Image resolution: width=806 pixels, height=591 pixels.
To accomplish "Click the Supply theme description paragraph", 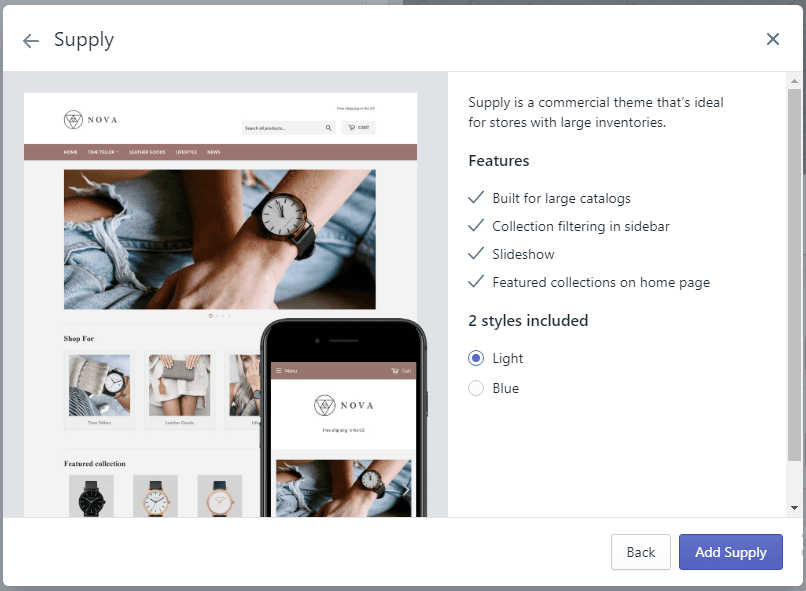I will pos(596,113).
